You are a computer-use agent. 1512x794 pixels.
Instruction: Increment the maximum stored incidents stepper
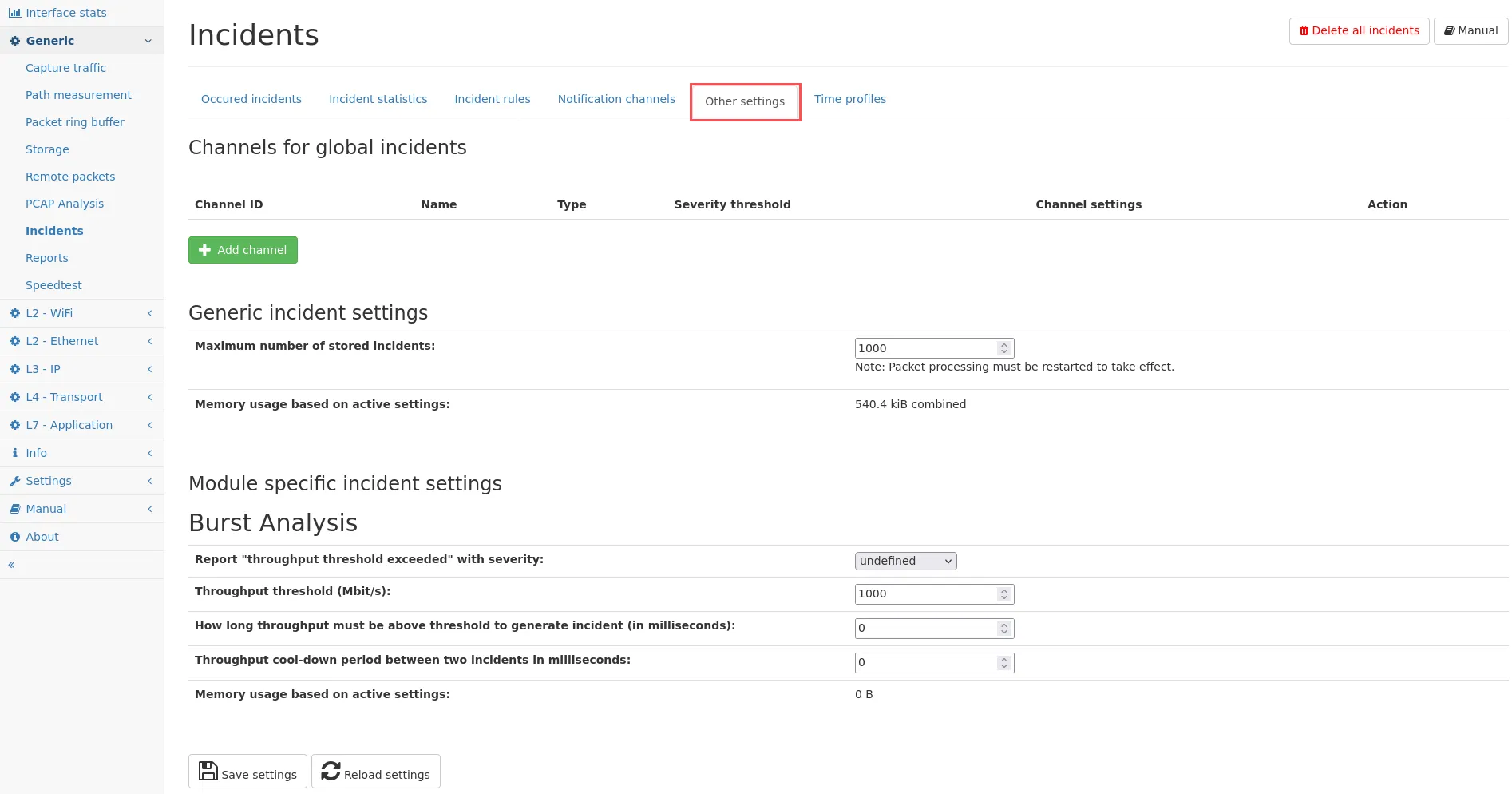pos(1004,345)
